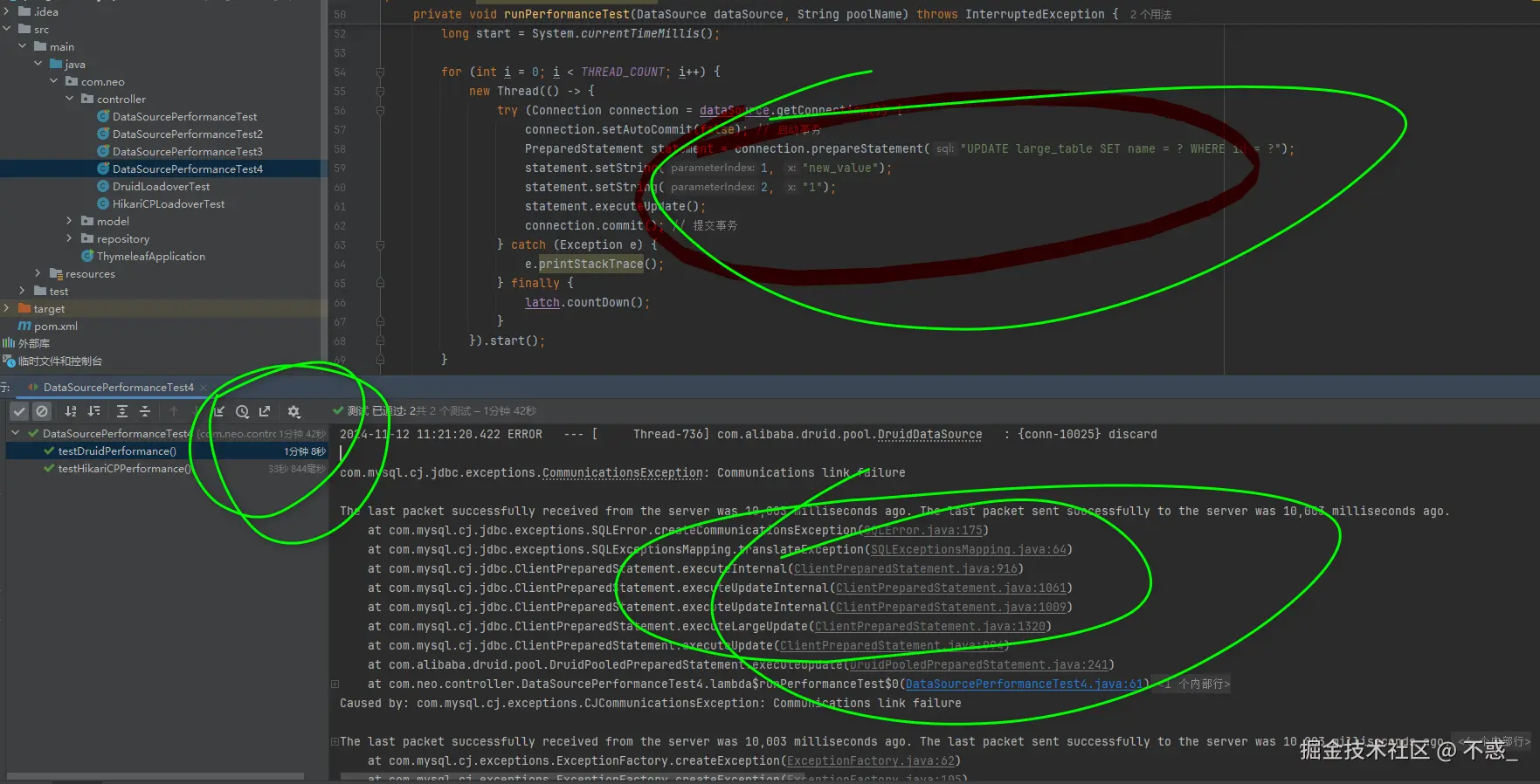Open DataSourcePerformanceTest4.java:61 link
Viewport: 1540px width, 784px height.
pos(1025,684)
